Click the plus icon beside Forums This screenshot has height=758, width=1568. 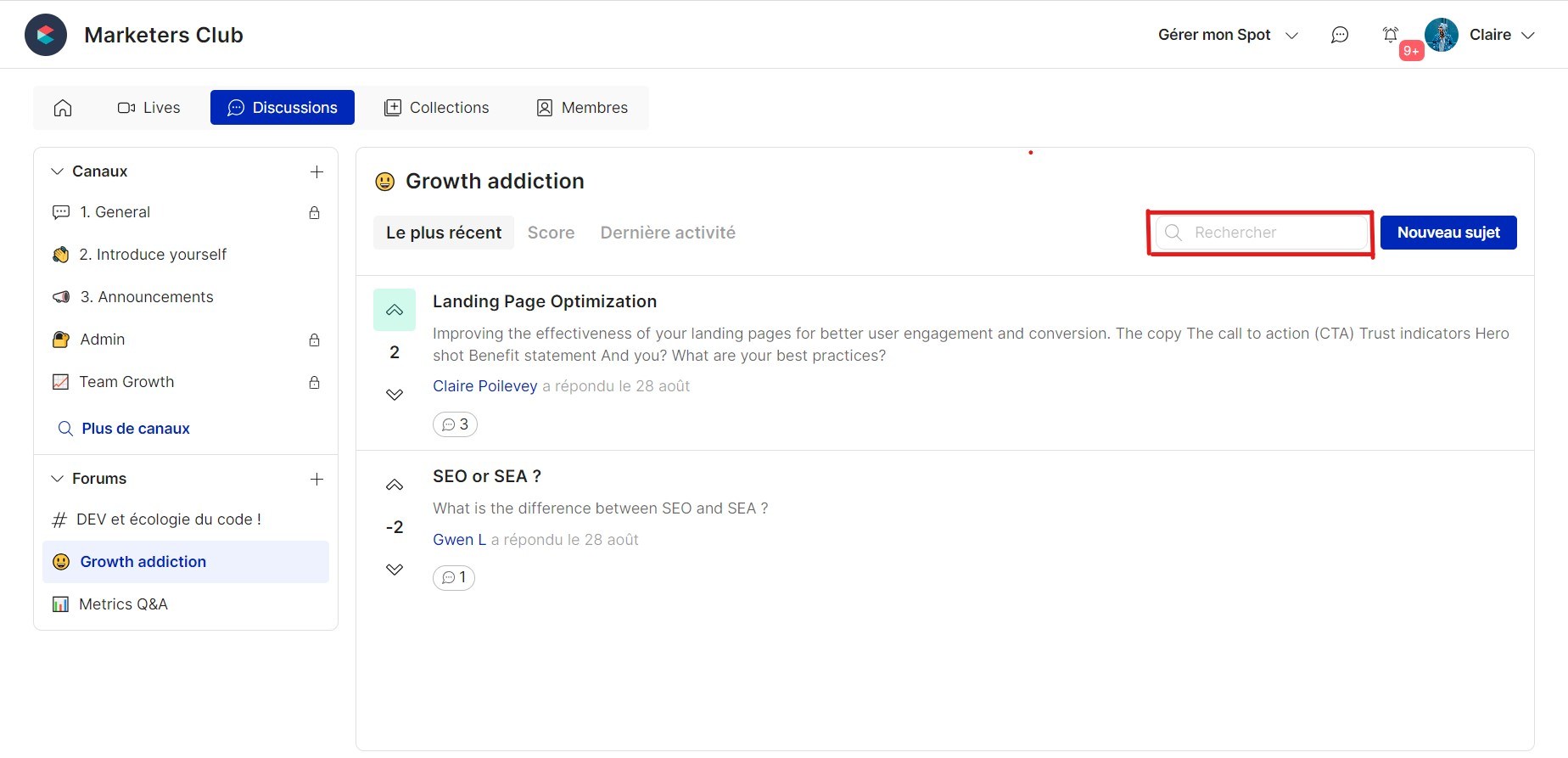point(316,479)
